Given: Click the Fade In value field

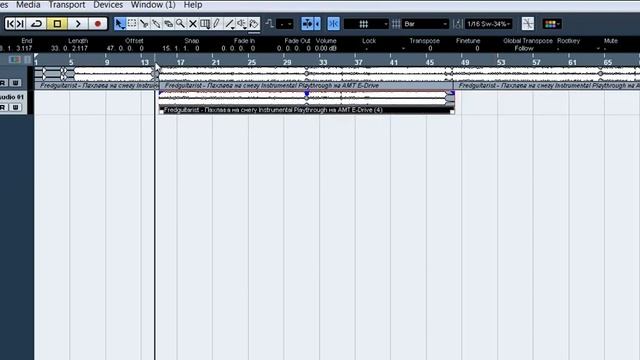Looking at the screenshot, I should point(238,48).
